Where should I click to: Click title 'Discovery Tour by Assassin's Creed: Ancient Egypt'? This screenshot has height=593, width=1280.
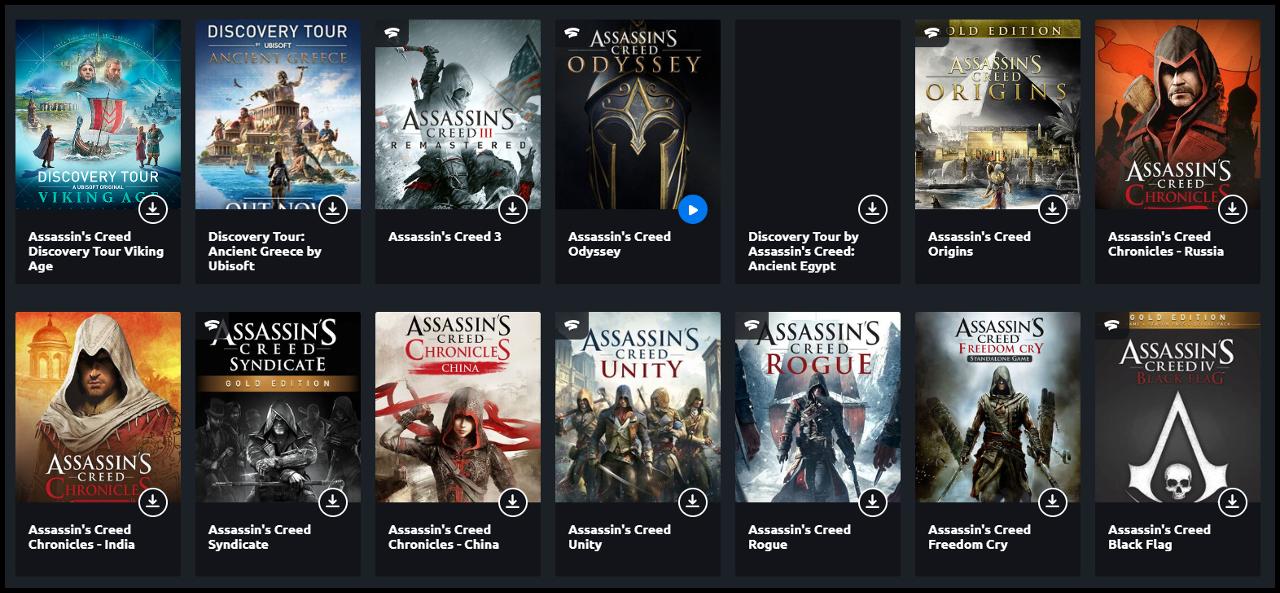tap(803, 251)
